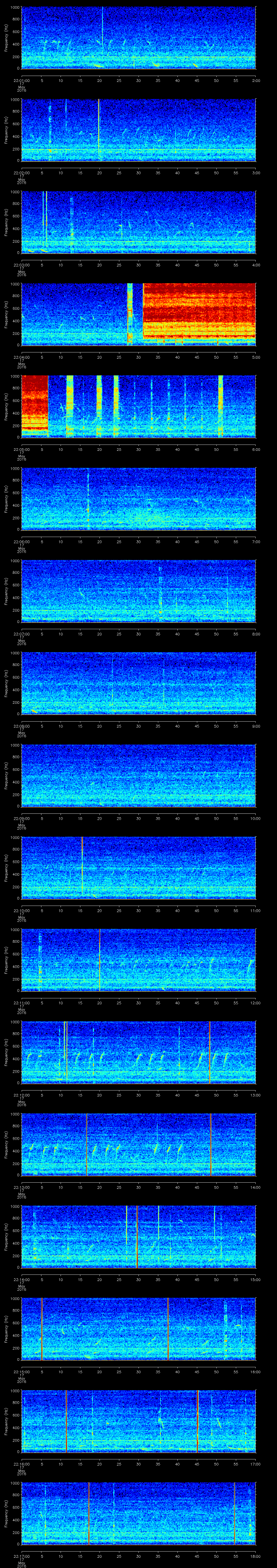Click the 11:00 end-of-axis label

click(x=255, y=910)
